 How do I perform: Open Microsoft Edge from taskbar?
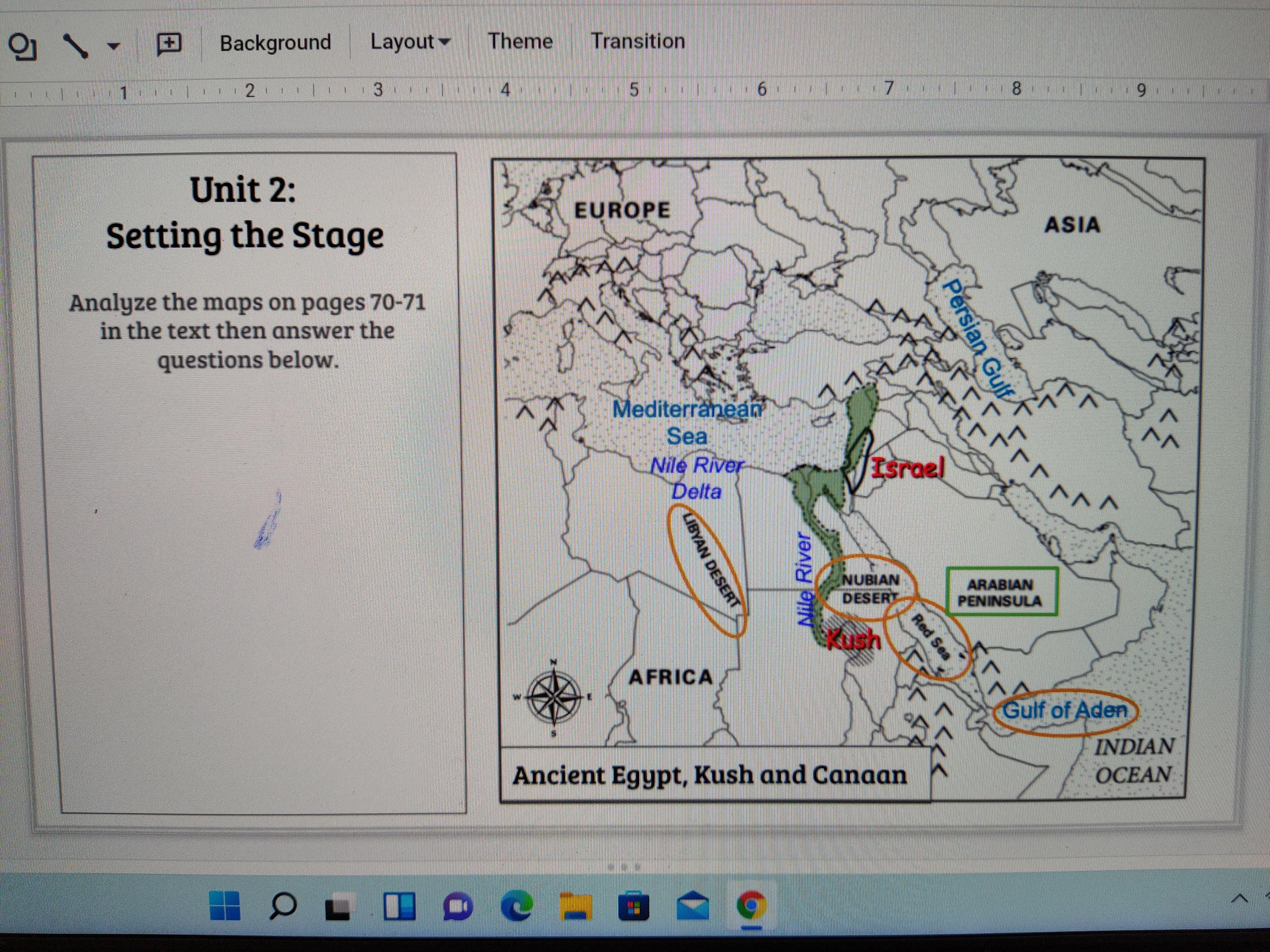(x=516, y=906)
